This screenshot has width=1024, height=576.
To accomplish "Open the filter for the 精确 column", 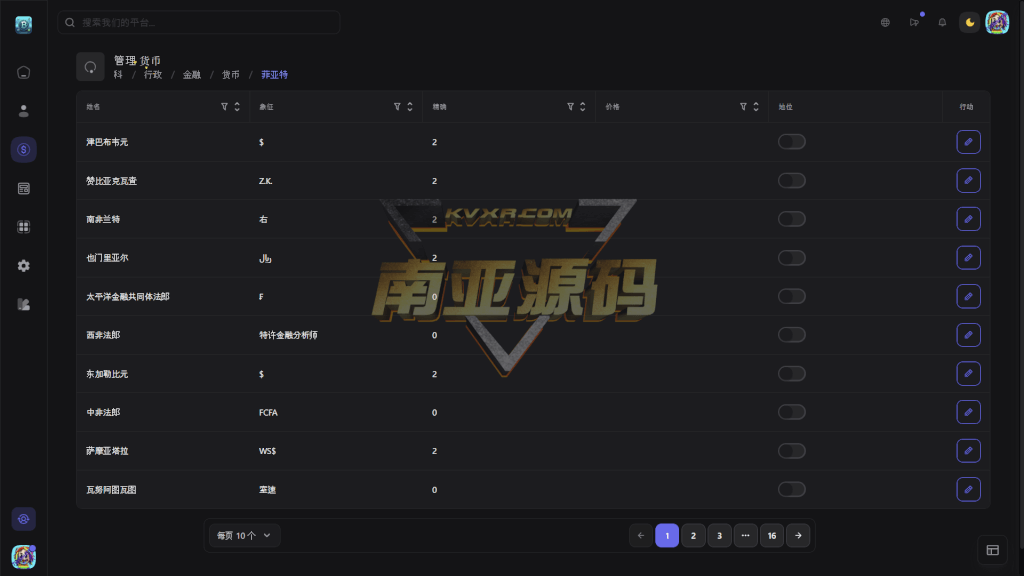I will tap(570, 106).
